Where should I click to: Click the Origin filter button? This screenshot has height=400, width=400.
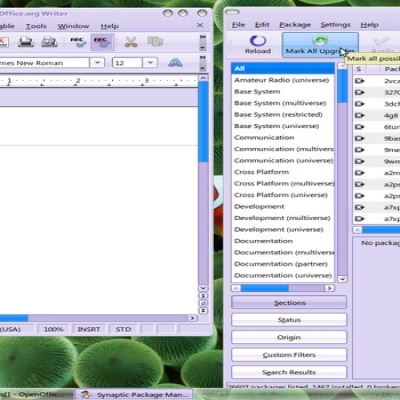(x=289, y=337)
